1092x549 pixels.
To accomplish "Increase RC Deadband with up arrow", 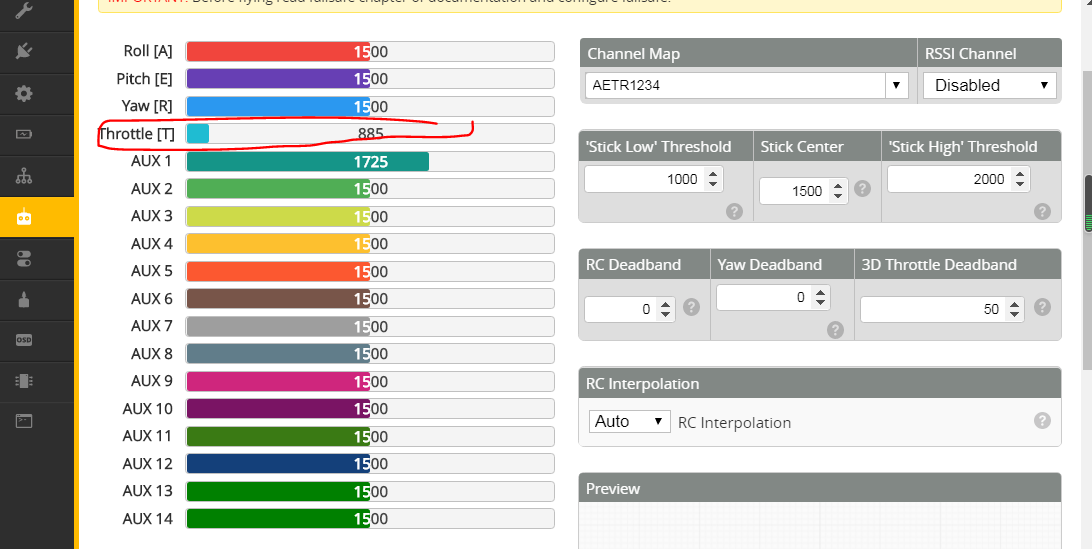I will coord(666,304).
